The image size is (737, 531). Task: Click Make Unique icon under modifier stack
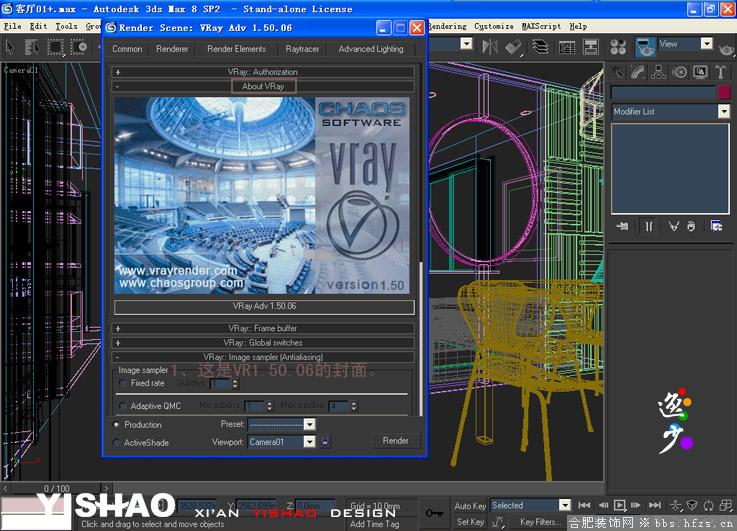pos(674,226)
